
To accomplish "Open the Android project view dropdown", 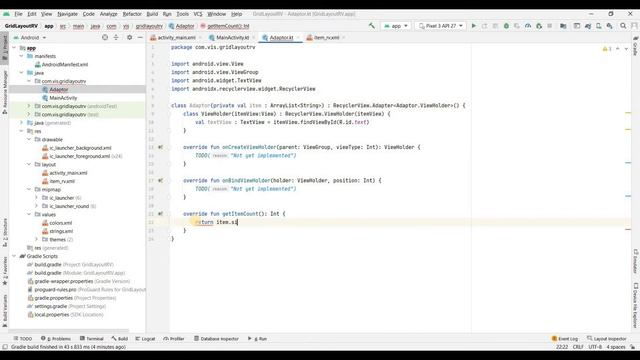I will tap(30, 38).
